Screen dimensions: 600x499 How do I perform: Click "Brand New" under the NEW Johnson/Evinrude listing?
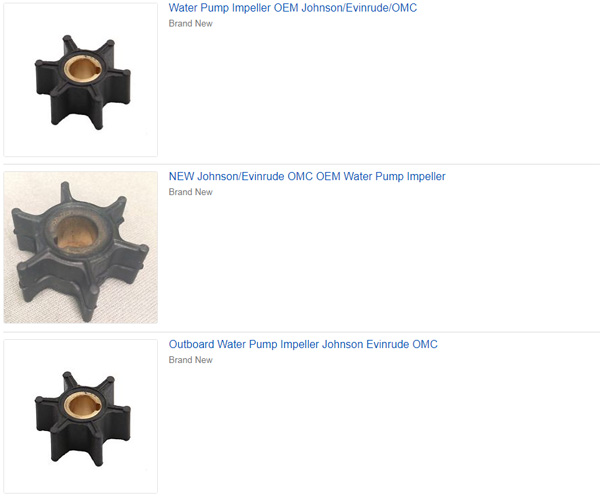pos(191,192)
